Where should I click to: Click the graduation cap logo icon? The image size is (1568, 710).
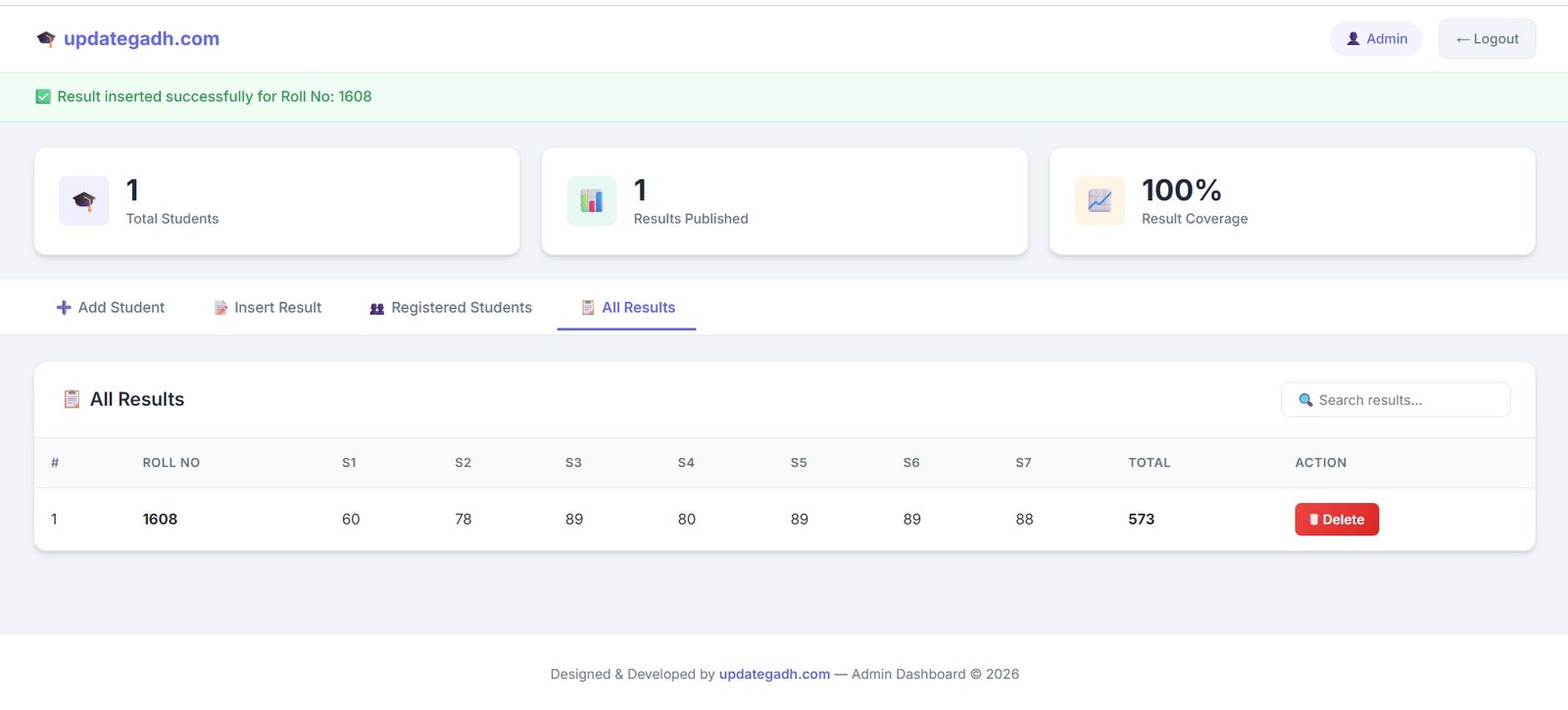click(x=45, y=39)
